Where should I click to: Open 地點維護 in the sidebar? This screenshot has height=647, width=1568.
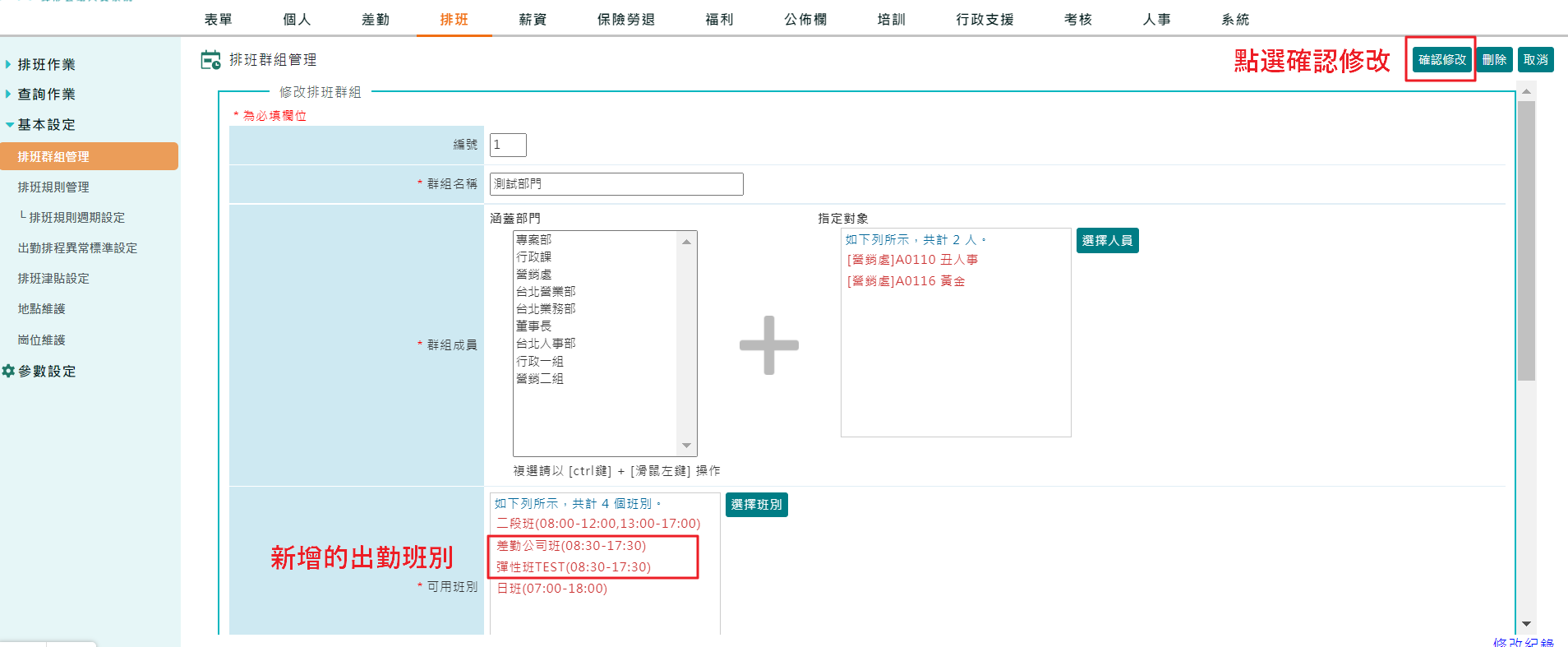[x=41, y=309]
